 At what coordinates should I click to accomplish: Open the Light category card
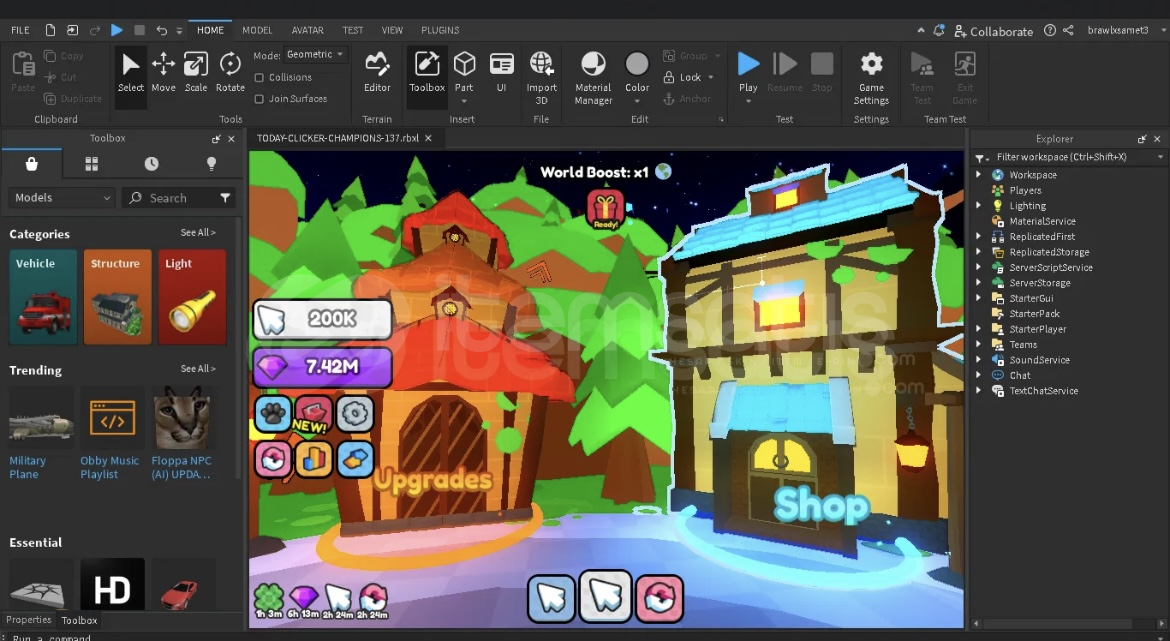coord(192,297)
